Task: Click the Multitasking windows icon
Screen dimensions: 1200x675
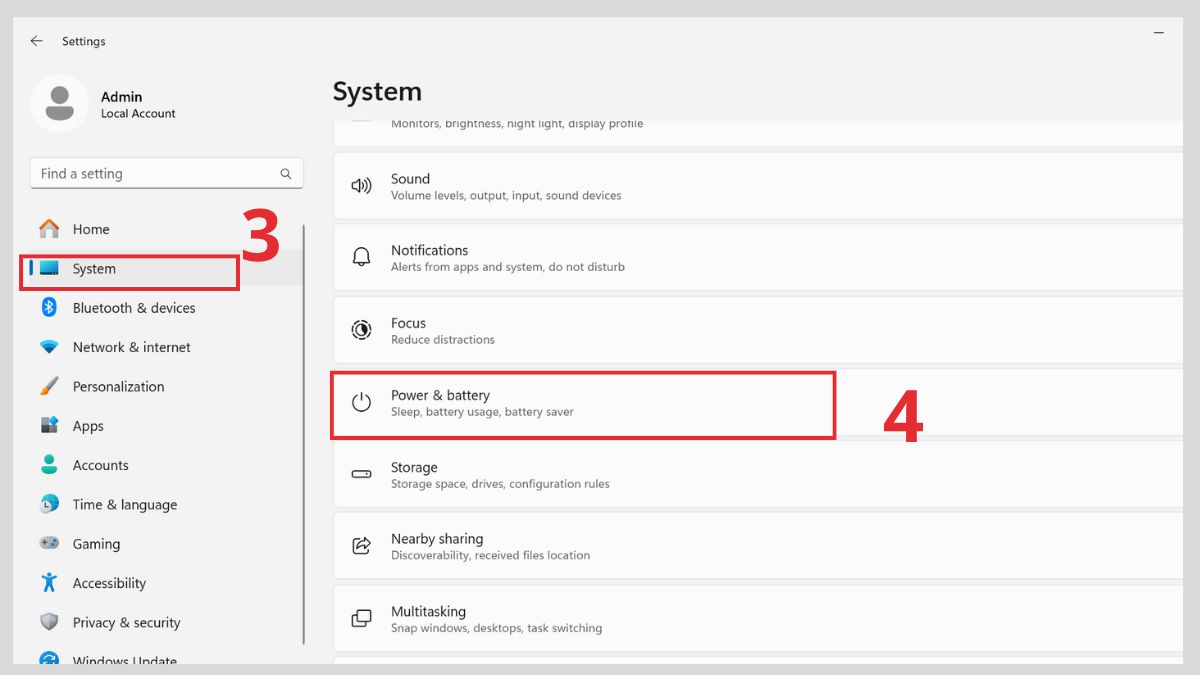Action: (361, 618)
